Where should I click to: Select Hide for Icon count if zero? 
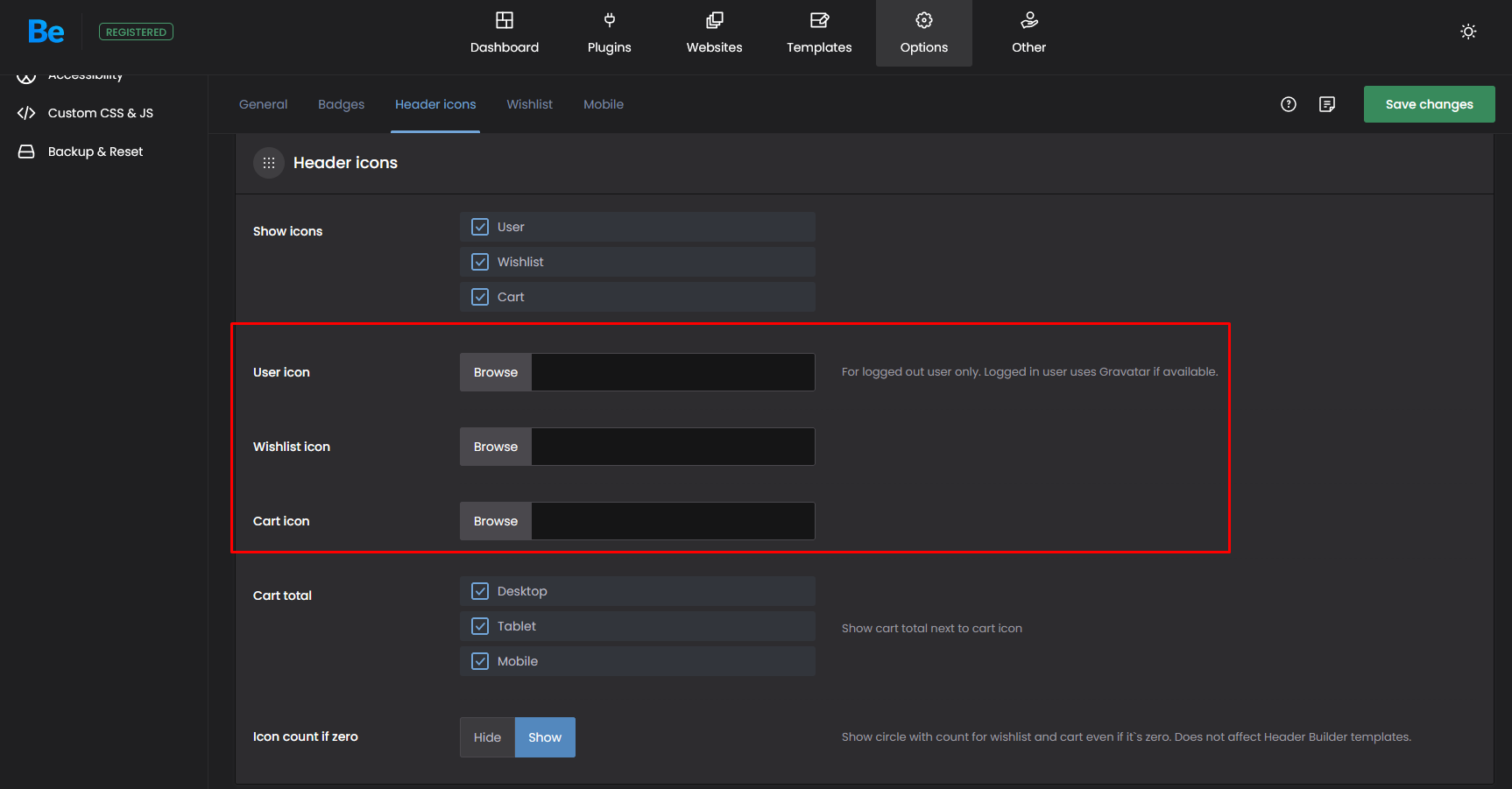(x=487, y=737)
